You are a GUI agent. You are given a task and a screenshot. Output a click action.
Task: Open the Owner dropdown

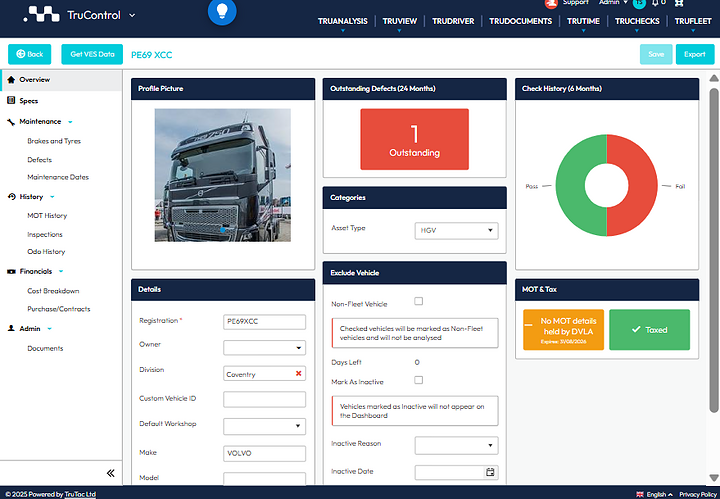tap(264, 348)
